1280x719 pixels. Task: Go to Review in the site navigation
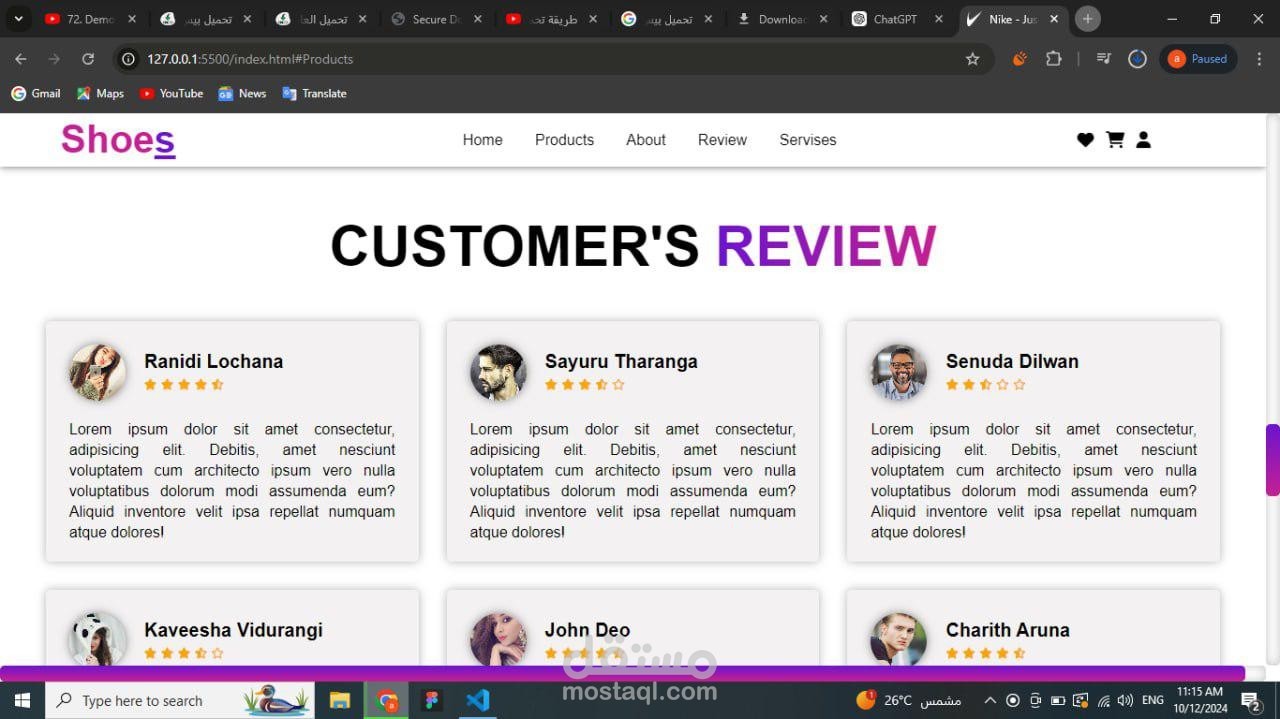[x=722, y=140]
